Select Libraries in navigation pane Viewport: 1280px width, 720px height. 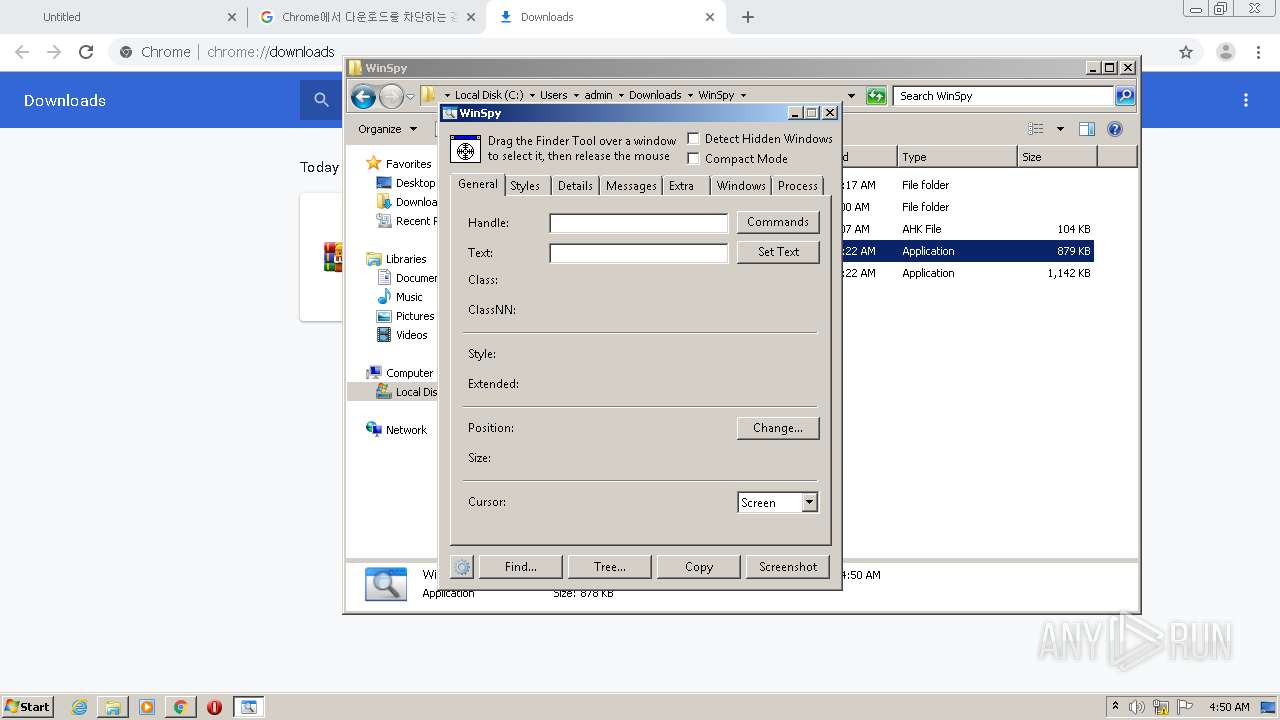coord(396,259)
